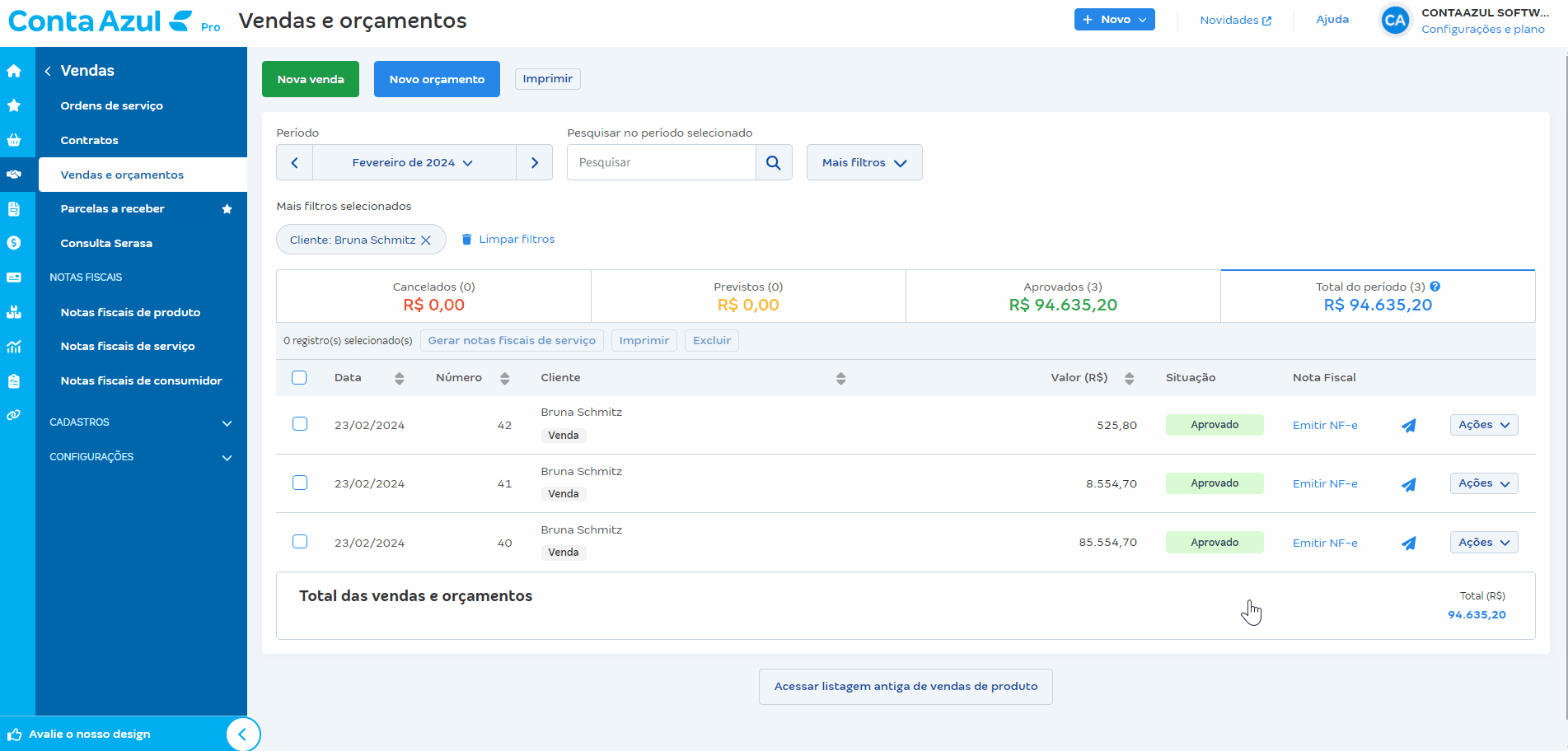This screenshot has width=1568, height=751.
Task: Click Emitir NF-e link for sale 40
Action: pyautogui.click(x=1324, y=543)
